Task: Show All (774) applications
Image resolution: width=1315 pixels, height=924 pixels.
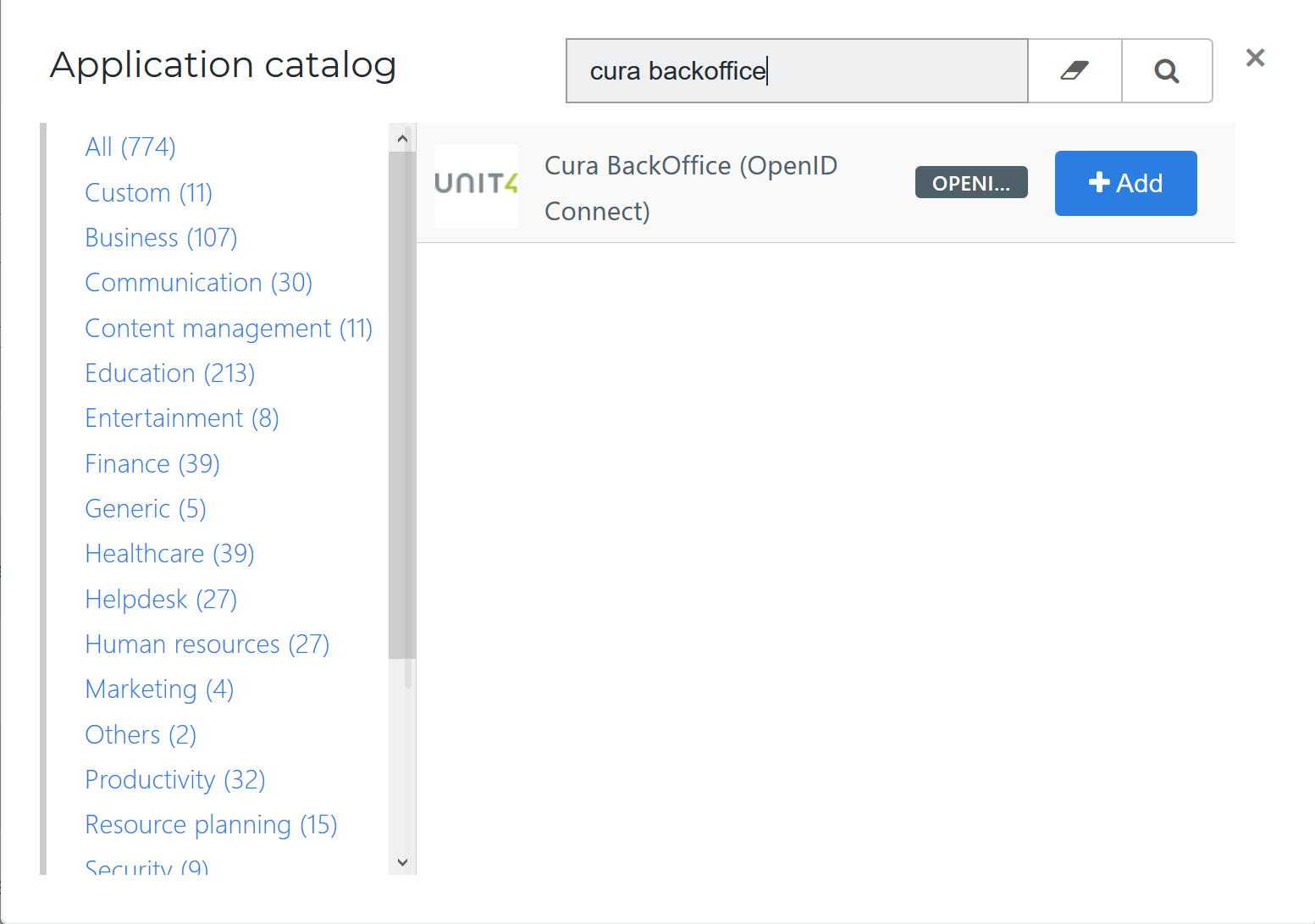Action: coord(130,147)
